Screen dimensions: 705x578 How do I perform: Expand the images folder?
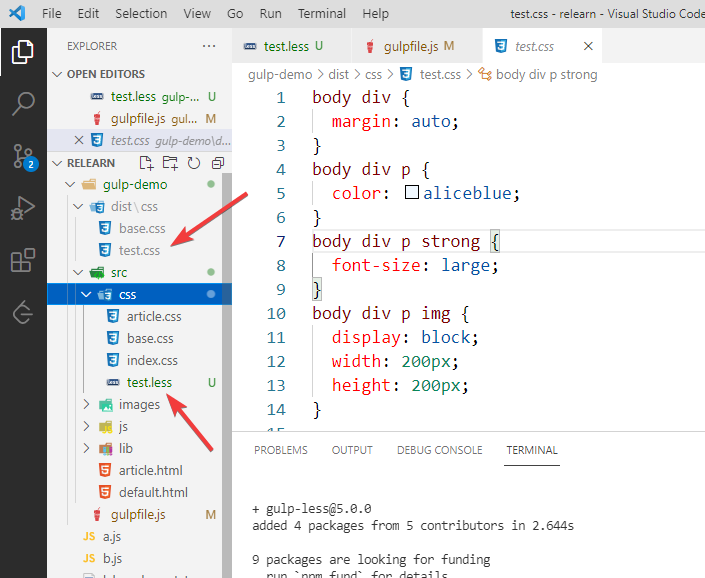pyautogui.click(x=86, y=405)
